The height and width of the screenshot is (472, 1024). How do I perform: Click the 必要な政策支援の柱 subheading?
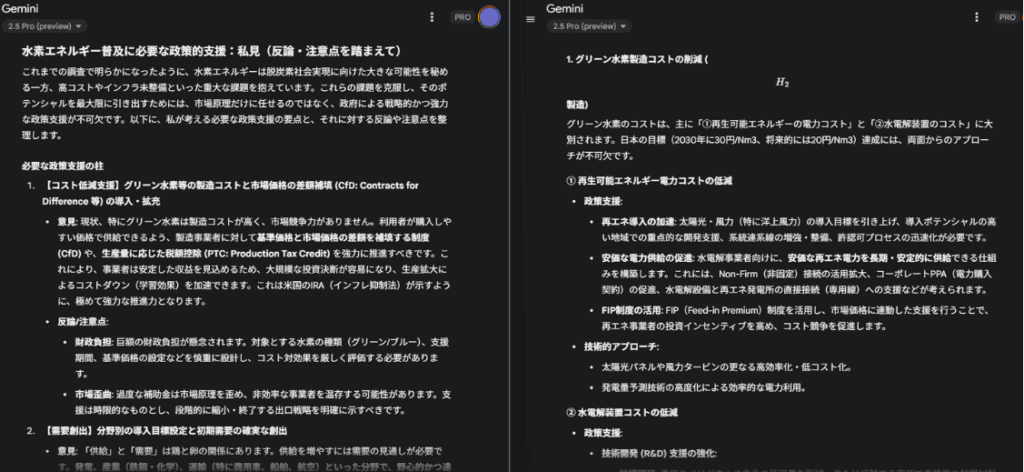point(63,167)
